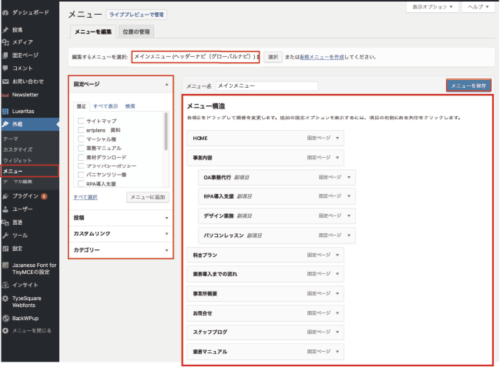
Task: Expand the 投稿 accordion section
Action: pos(121,218)
